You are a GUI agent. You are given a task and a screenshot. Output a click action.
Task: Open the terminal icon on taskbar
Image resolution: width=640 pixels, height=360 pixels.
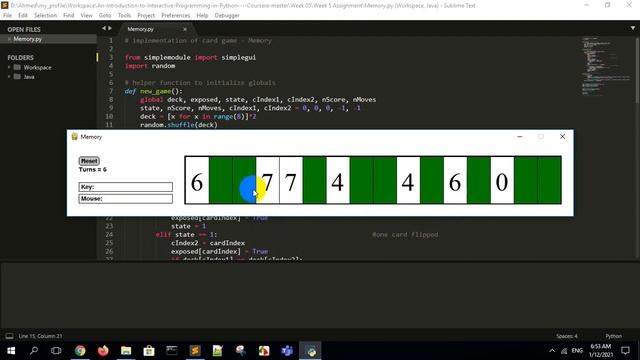point(172,351)
